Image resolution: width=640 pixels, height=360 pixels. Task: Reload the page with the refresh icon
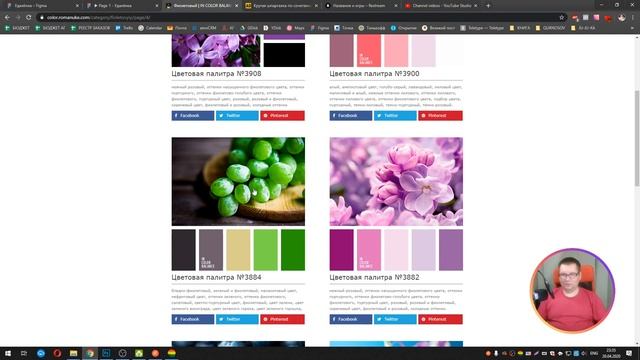[29, 18]
